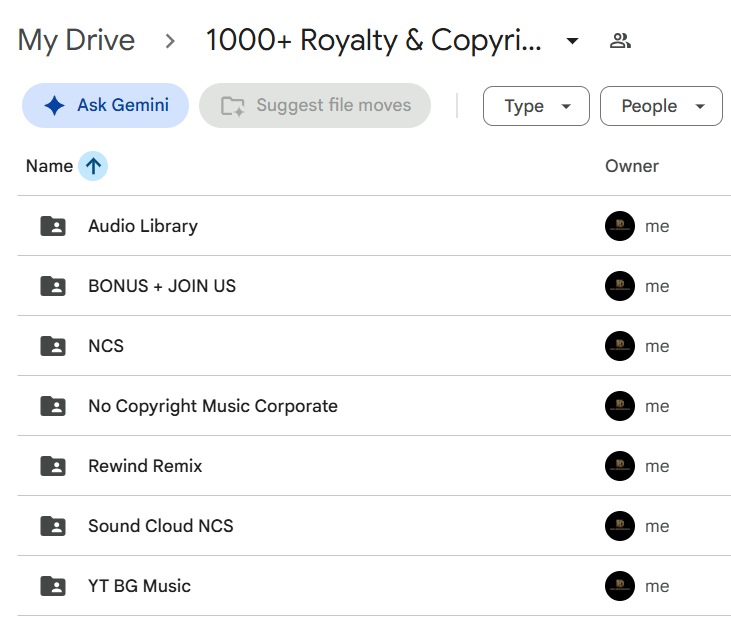Screen dimensions: 731x633
Task: Click 'me' owner text in NCS row
Action: pos(657,346)
